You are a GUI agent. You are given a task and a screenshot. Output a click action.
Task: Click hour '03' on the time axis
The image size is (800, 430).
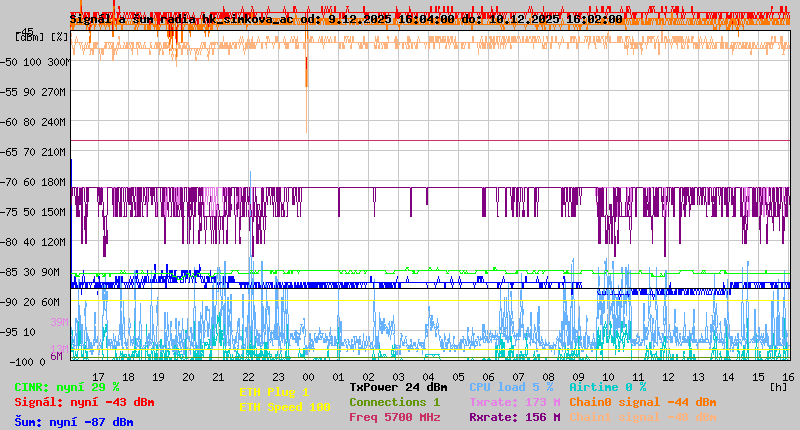click(398, 377)
